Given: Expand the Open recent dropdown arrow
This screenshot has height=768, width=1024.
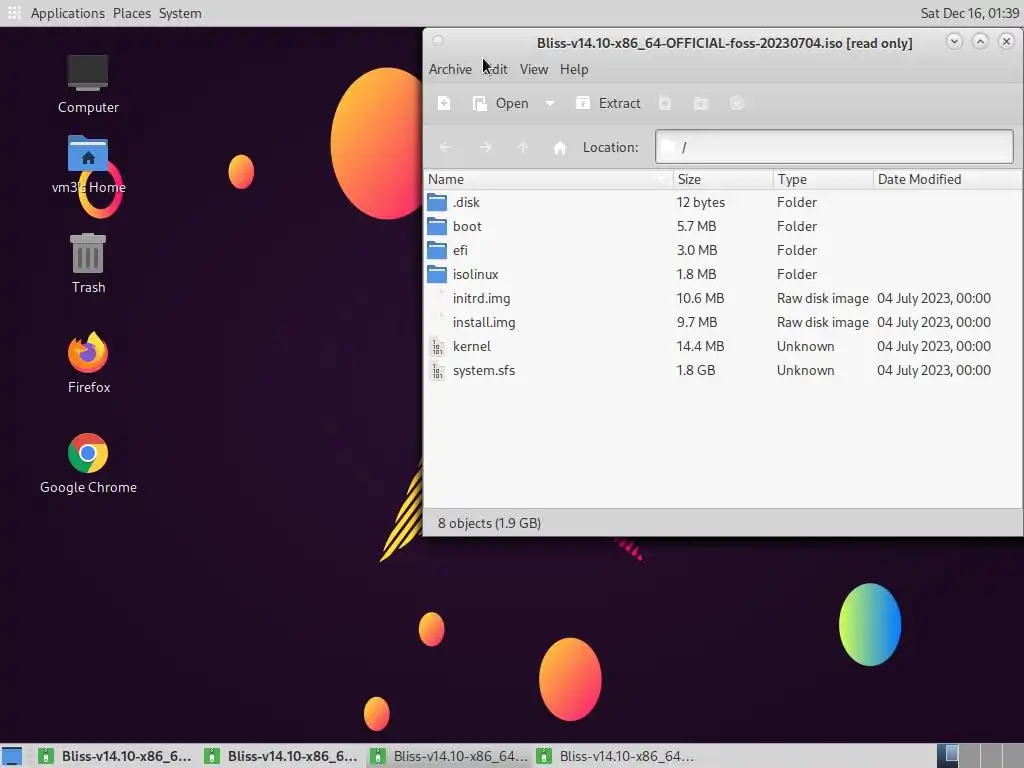Looking at the screenshot, I should [x=550, y=103].
